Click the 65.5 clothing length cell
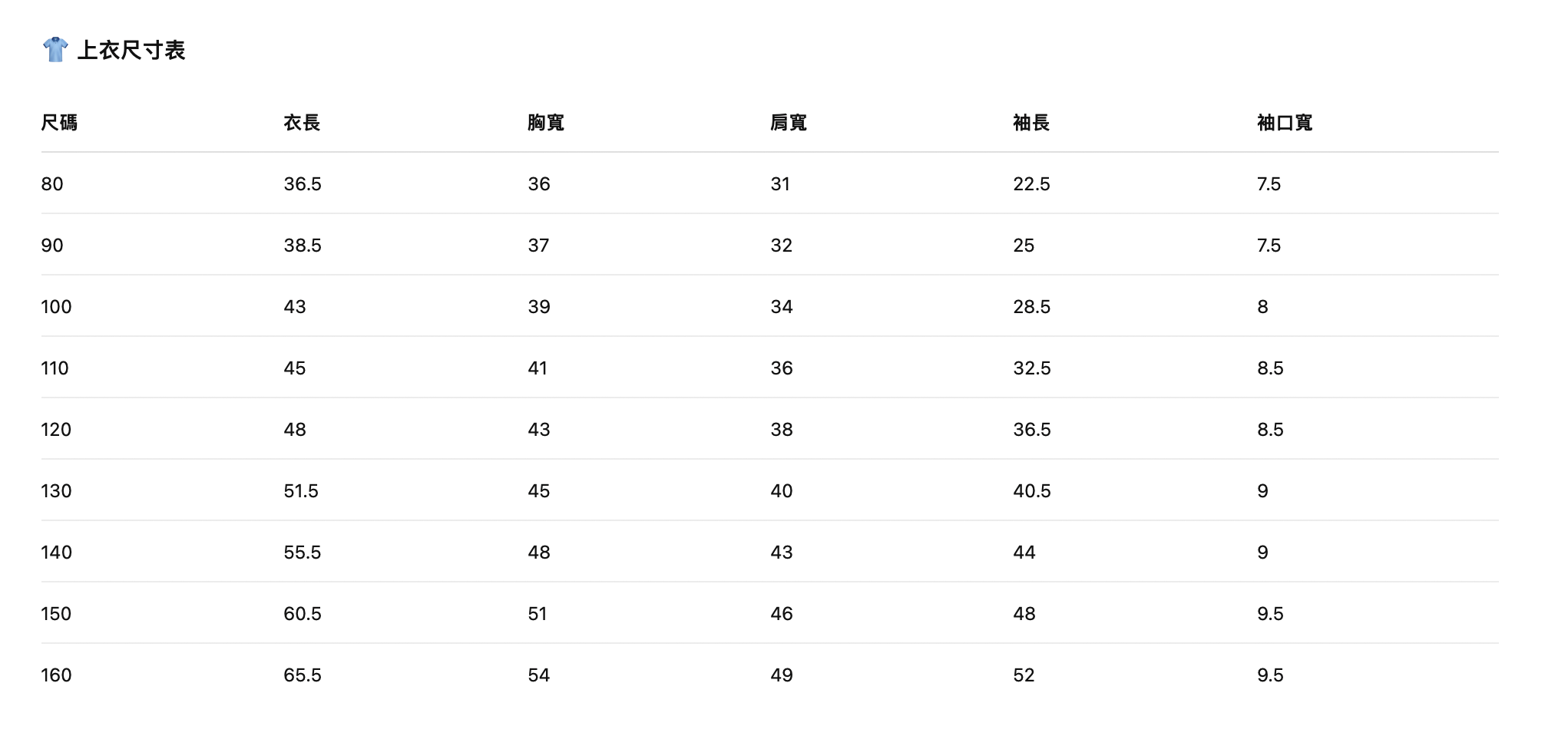The width and height of the screenshot is (1568, 749). click(x=303, y=675)
